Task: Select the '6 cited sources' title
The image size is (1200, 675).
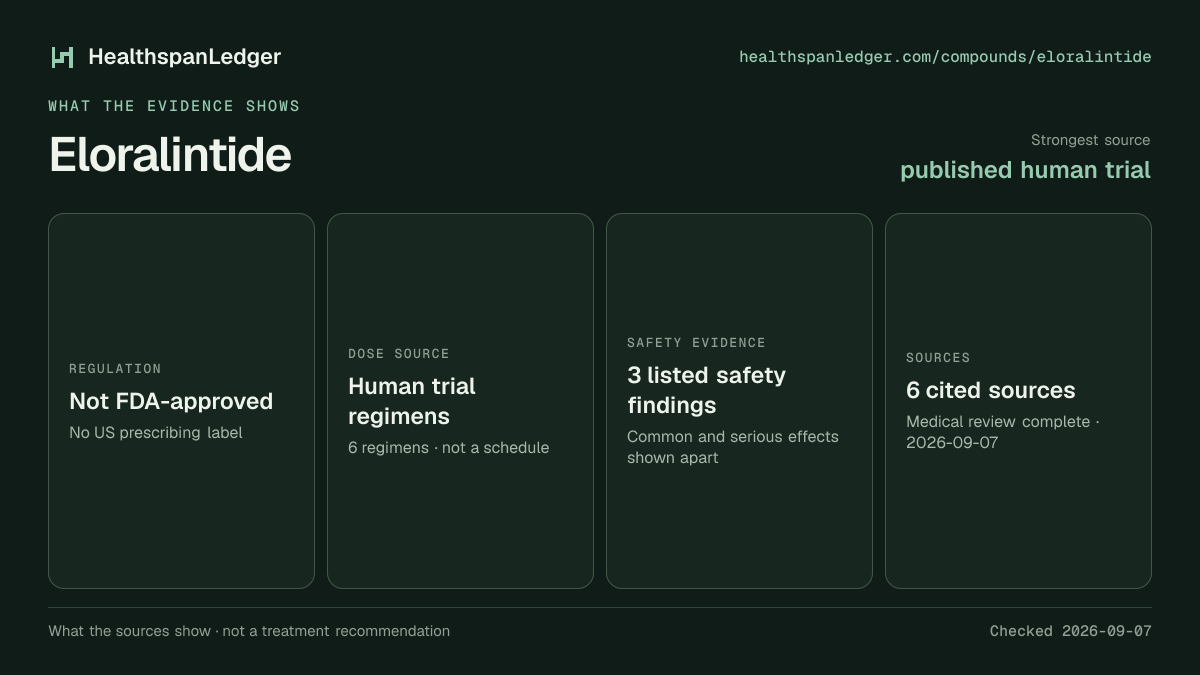Action: click(991, 390)
